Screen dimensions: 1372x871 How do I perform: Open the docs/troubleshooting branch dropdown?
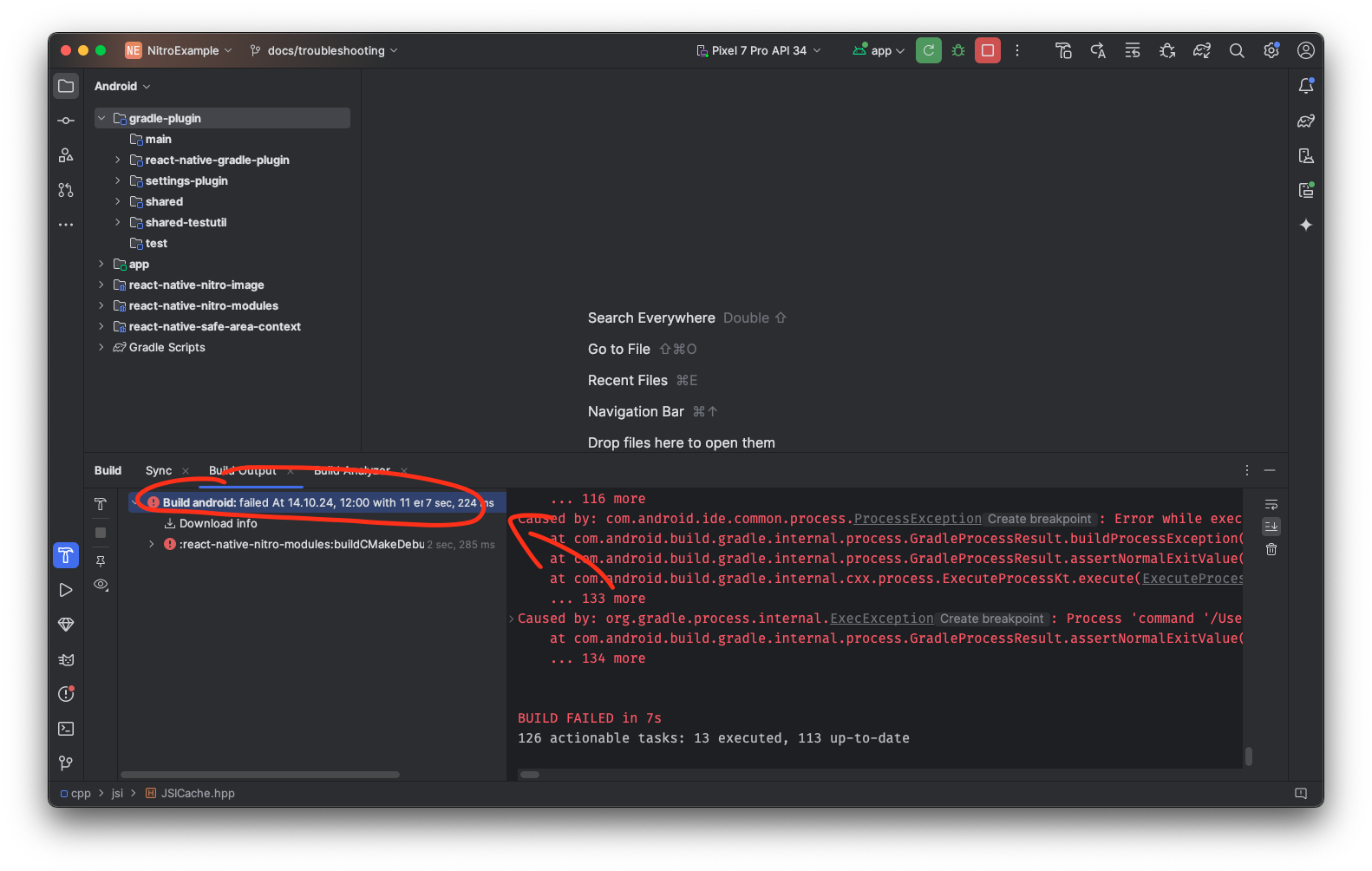[324, 50]
